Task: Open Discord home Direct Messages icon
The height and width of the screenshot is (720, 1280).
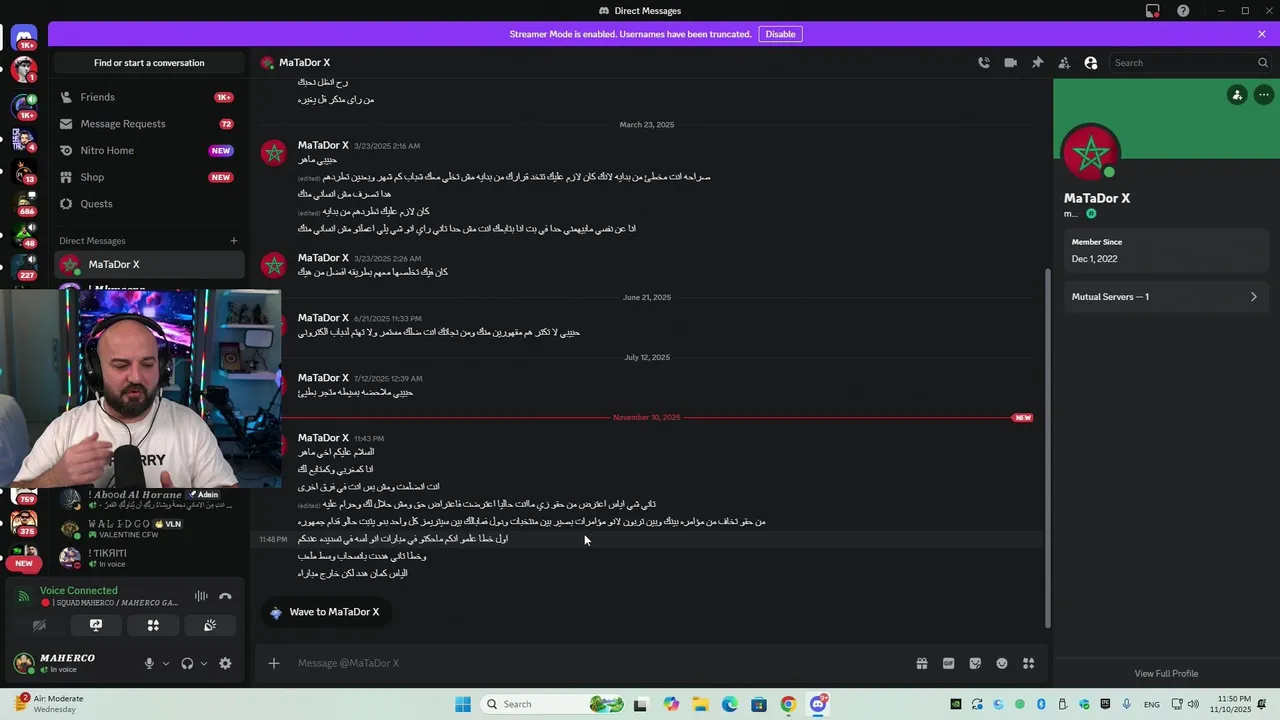Action: click(24, 38)
